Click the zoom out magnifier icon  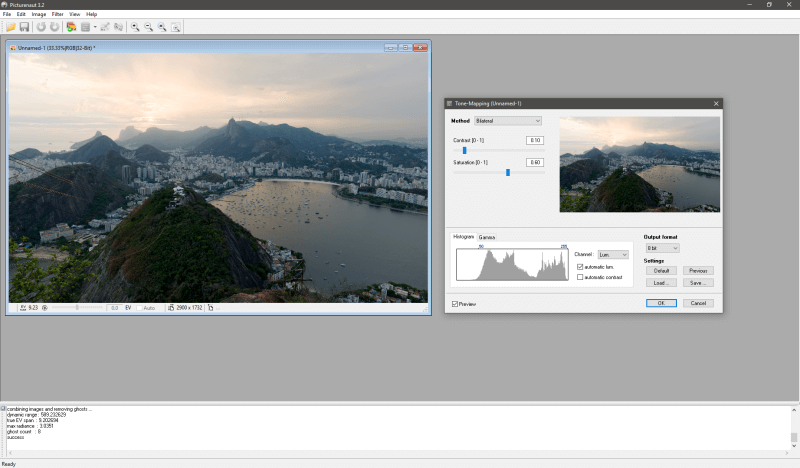(x=148, y=27)
